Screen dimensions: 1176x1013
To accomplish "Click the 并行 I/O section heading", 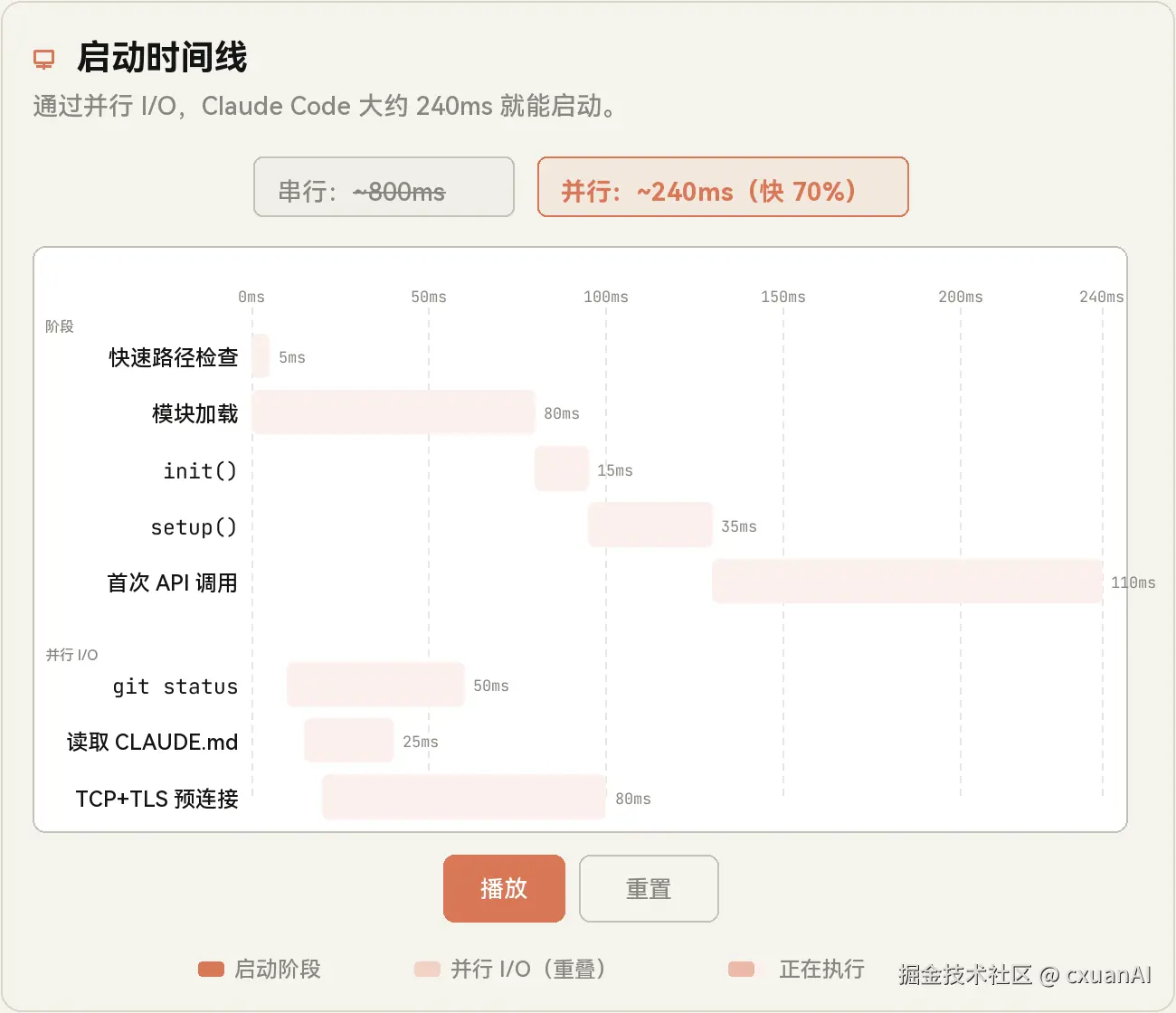I will [71, 655].
